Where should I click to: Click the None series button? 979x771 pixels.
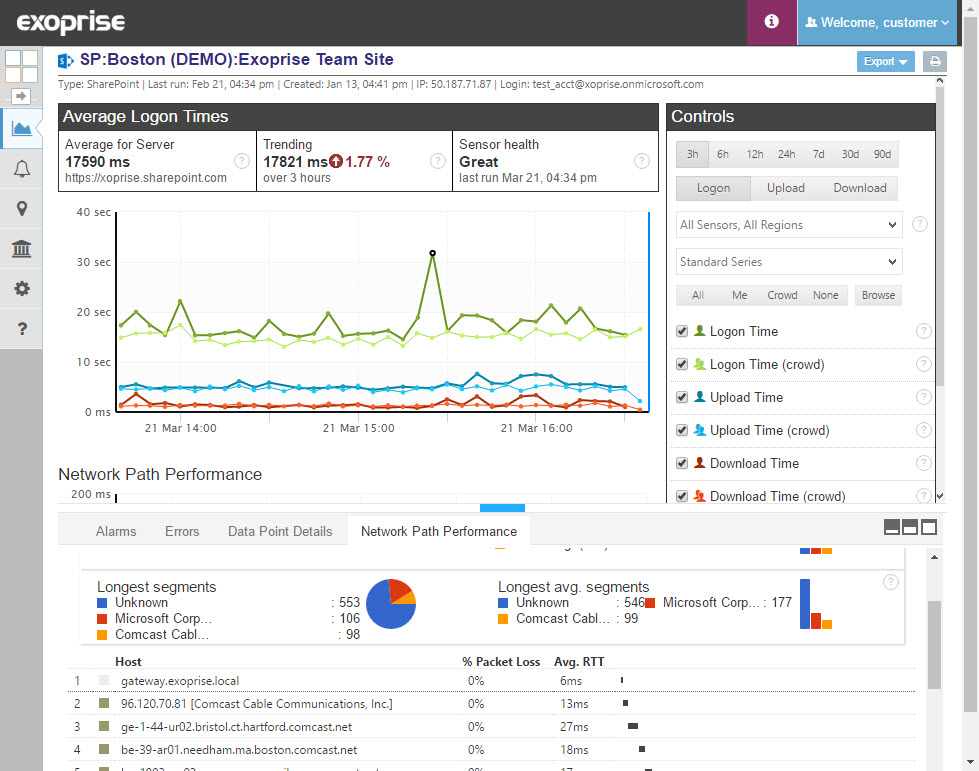825,295
